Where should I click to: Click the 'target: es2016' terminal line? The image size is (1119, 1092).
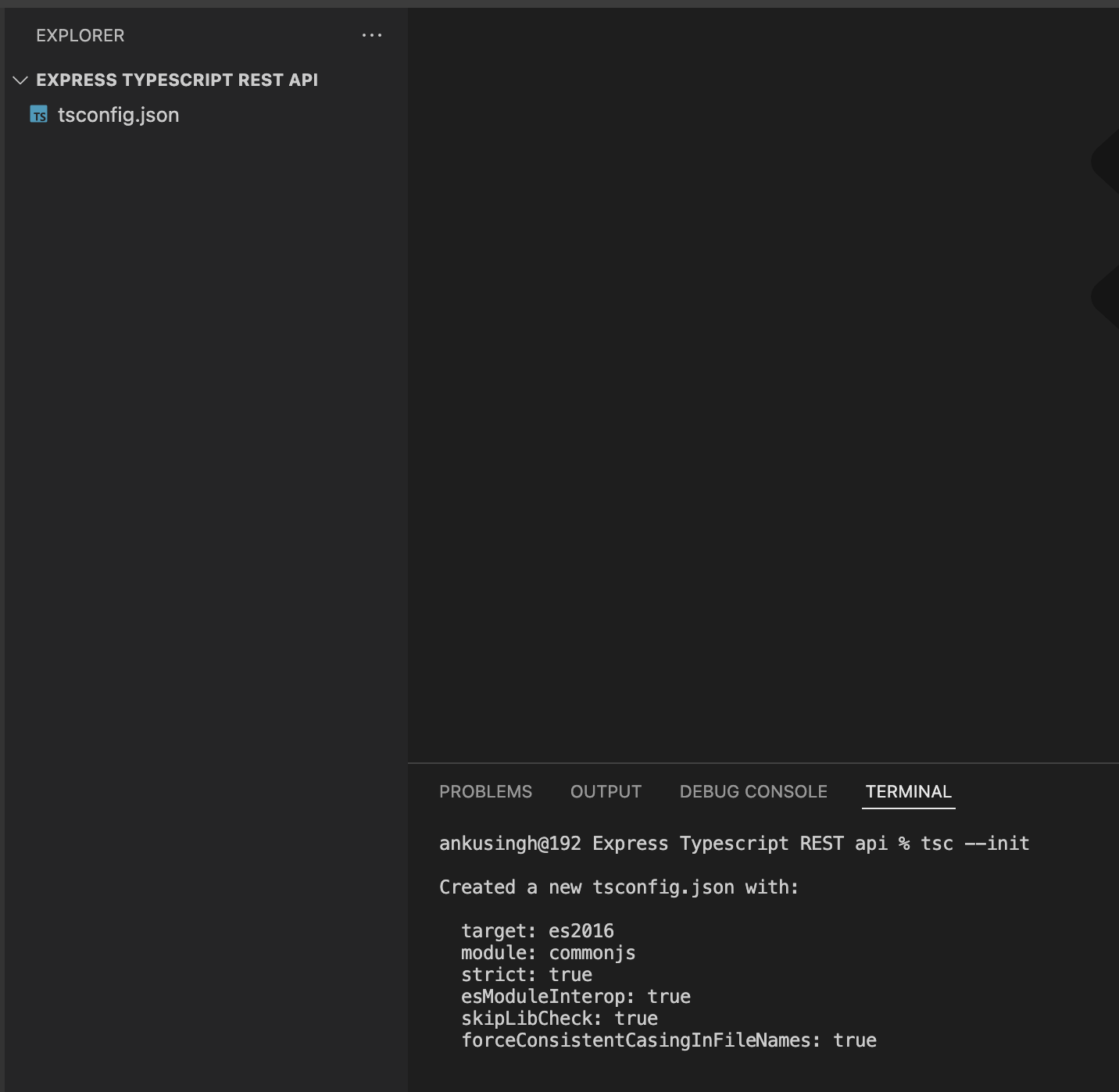click(x=537, y=931)
